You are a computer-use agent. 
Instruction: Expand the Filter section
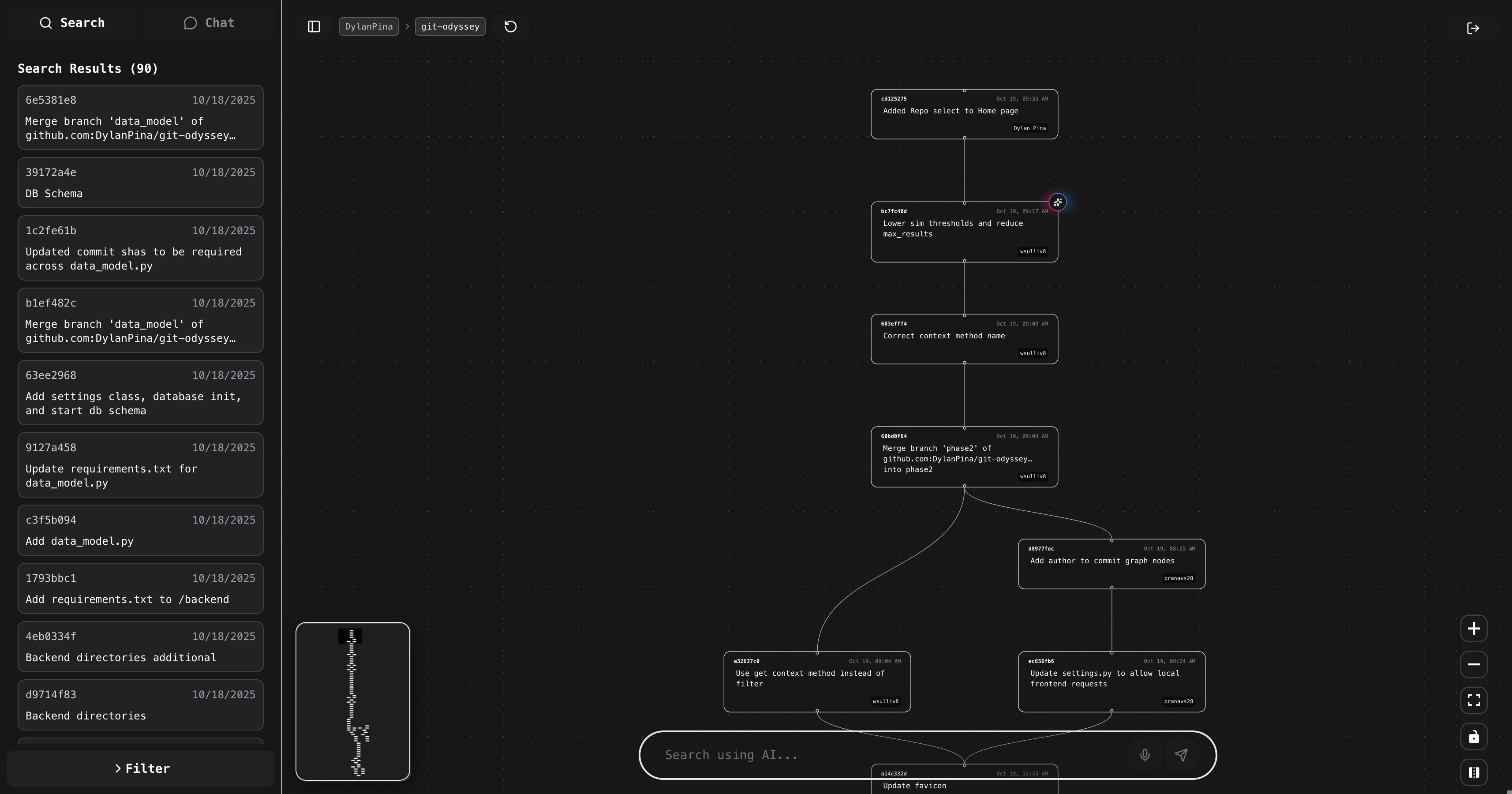[141, 768]
